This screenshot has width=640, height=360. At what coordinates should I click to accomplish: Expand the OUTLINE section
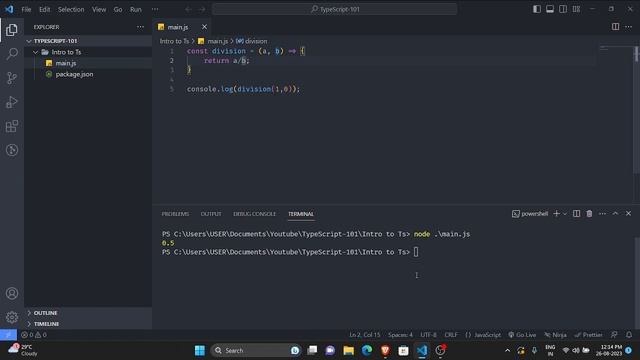coord(88,313)
